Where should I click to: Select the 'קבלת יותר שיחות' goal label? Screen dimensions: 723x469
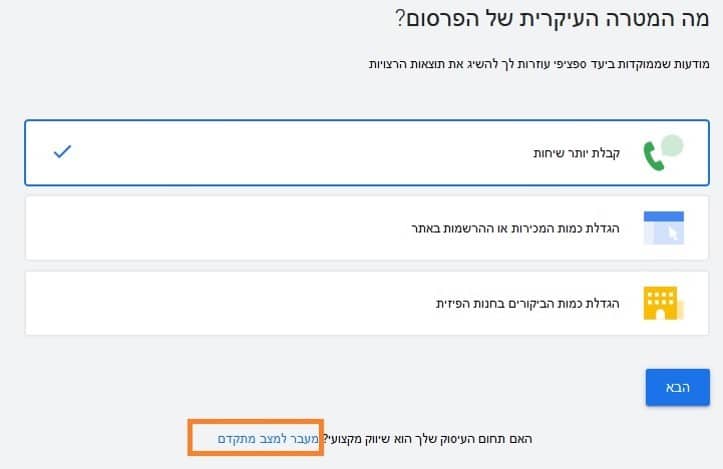[x=576, y=154]
